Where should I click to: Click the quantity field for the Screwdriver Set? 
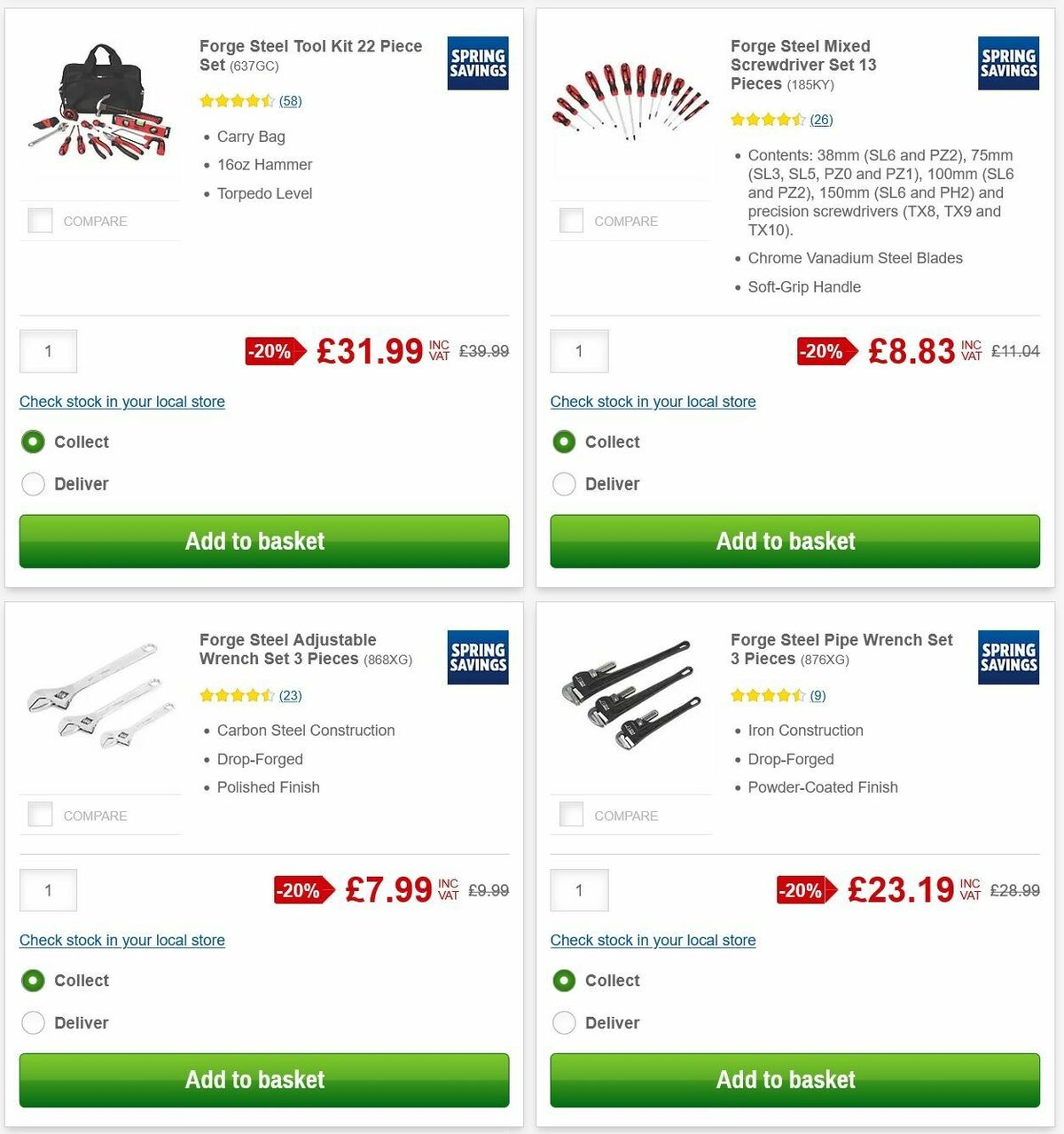(579, 351)
